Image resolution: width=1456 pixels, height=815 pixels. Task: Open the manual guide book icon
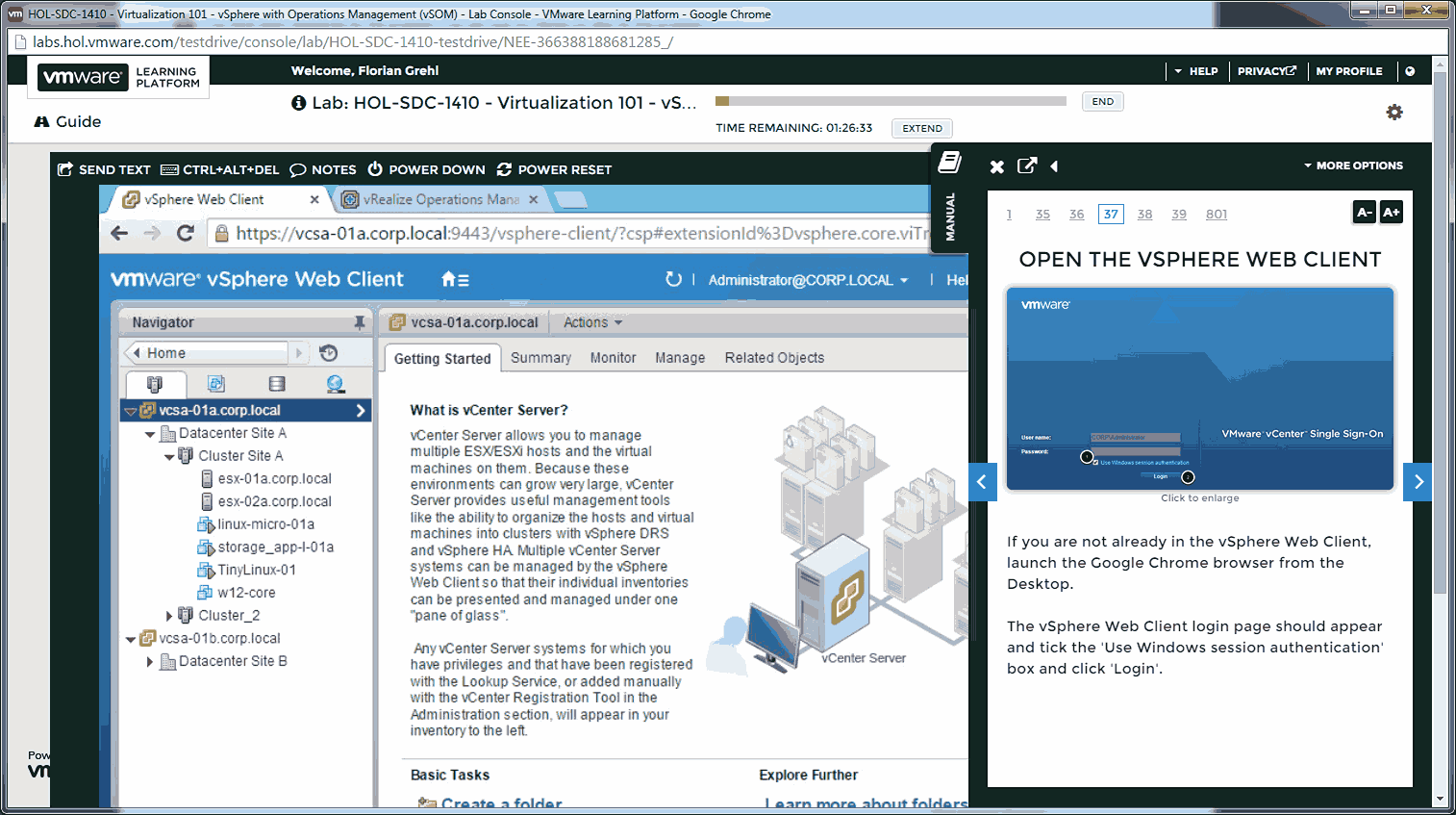949,162
